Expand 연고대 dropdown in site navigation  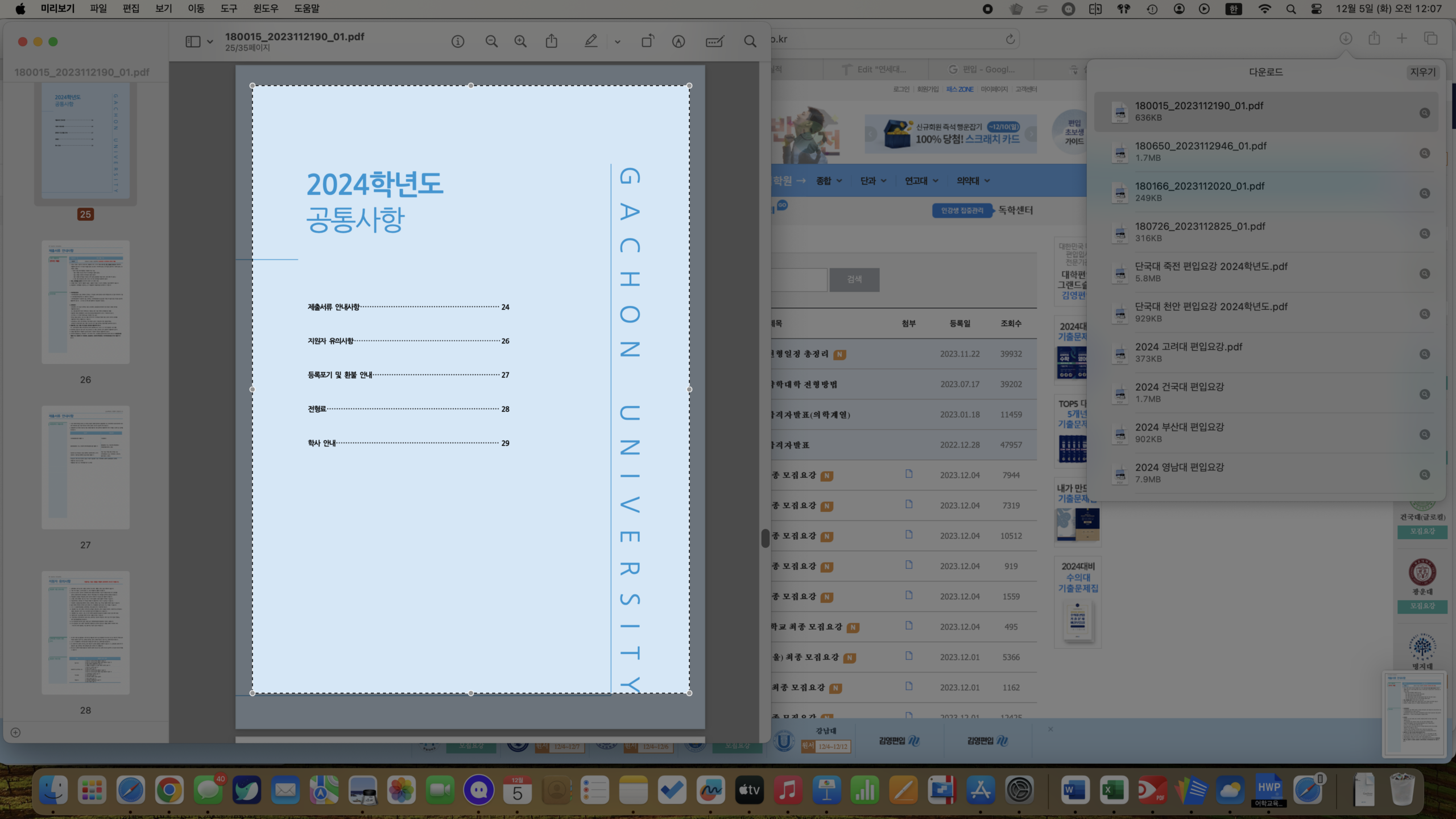922,181
